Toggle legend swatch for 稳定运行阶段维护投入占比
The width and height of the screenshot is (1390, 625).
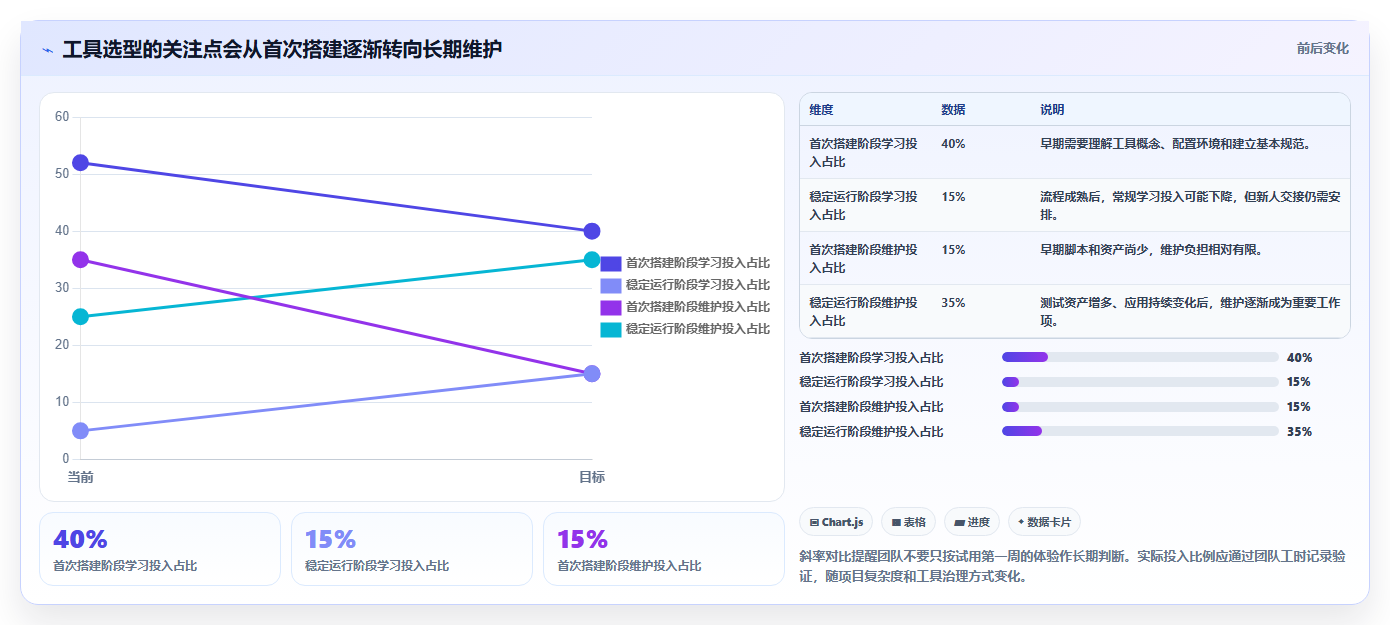point(610,329)
